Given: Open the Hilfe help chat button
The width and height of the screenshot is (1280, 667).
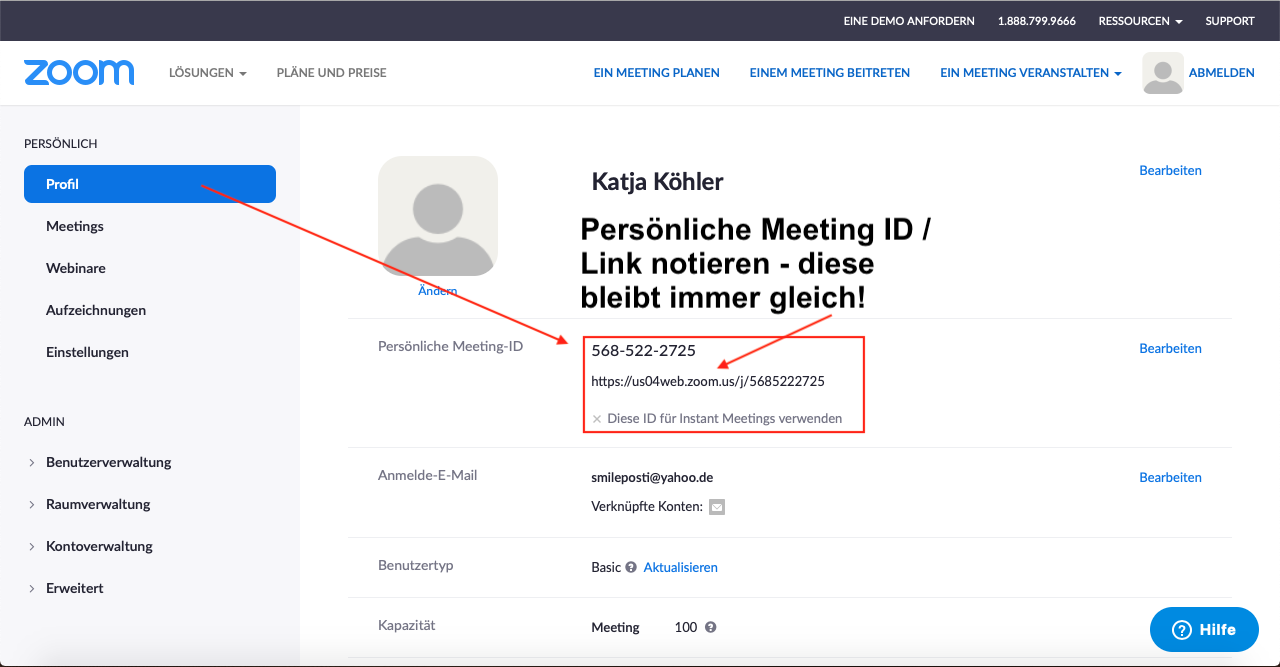Looking at the screenshot, I should tap(1204, 629).
